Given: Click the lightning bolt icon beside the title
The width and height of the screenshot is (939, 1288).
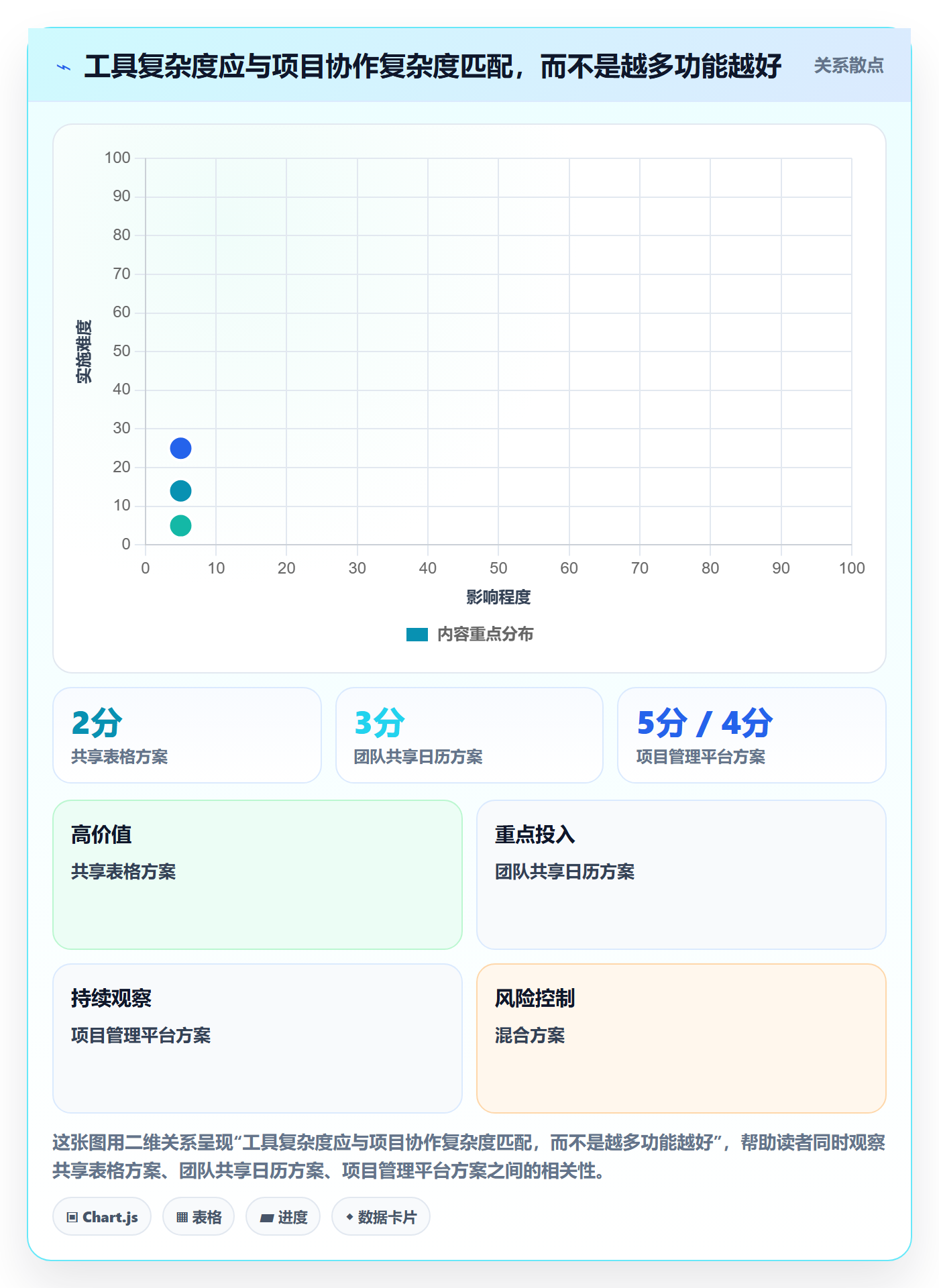Looking at the screenshot, I should click(x=64, y=67).
